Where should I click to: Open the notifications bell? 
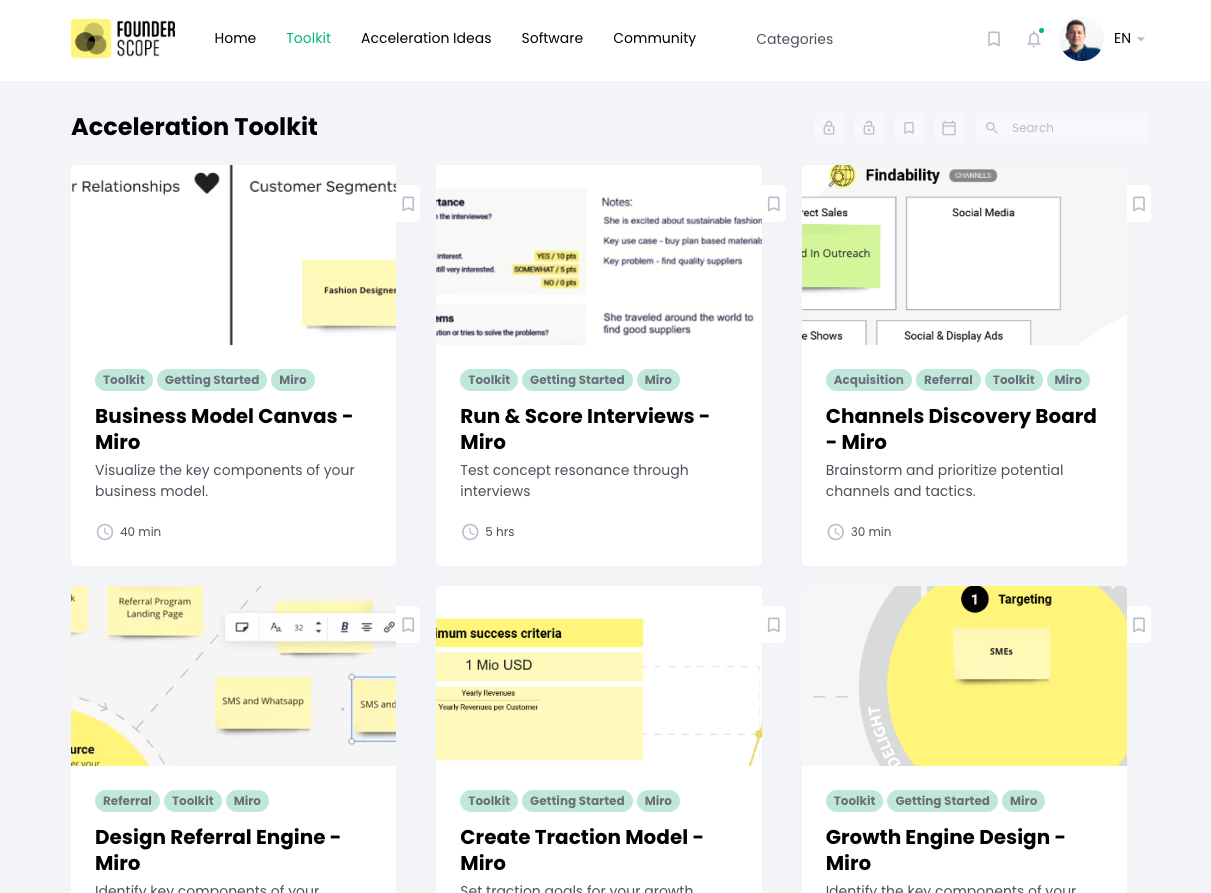pyautogui.click(x=1034, y=39)
